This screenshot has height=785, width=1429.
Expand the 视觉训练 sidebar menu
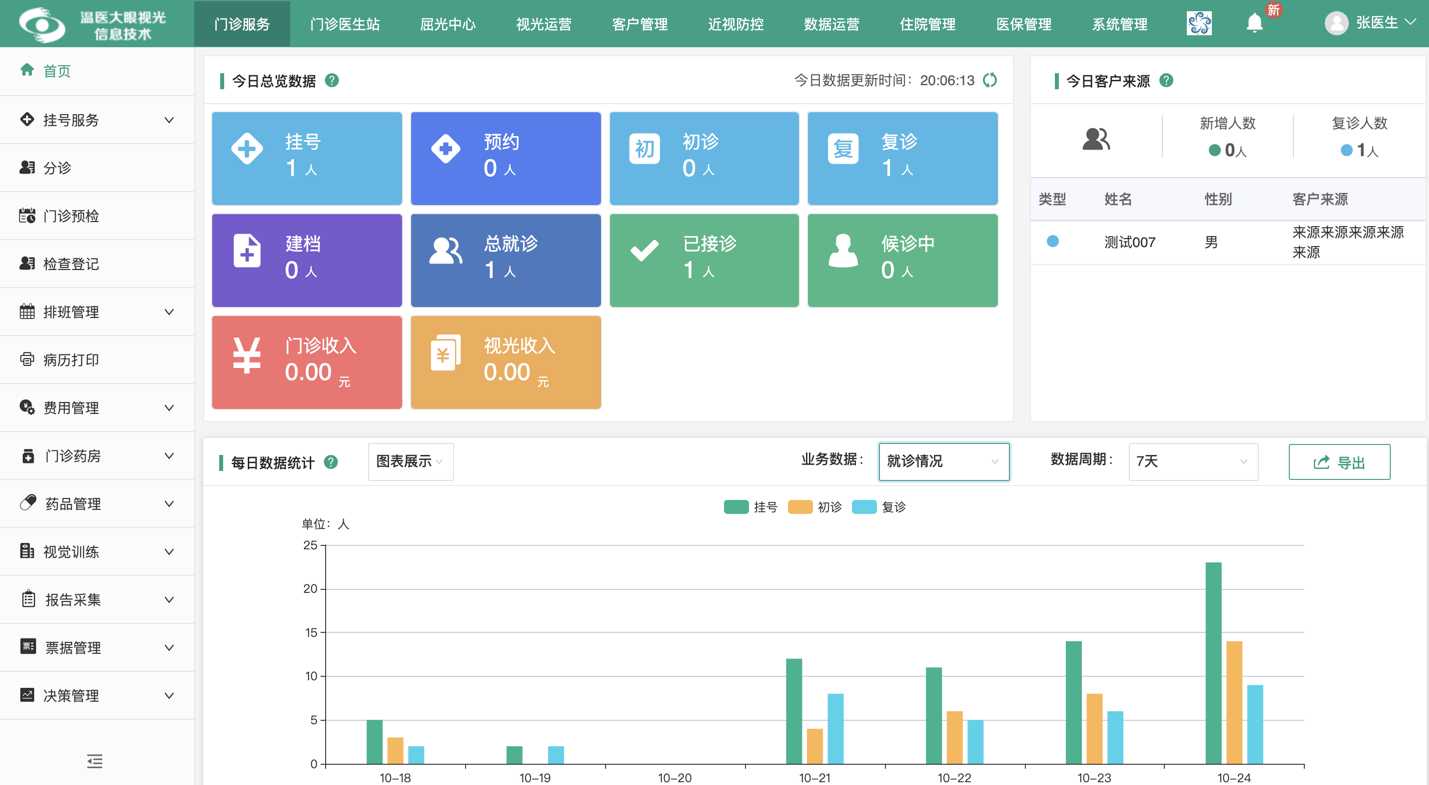tap(97, 551)
